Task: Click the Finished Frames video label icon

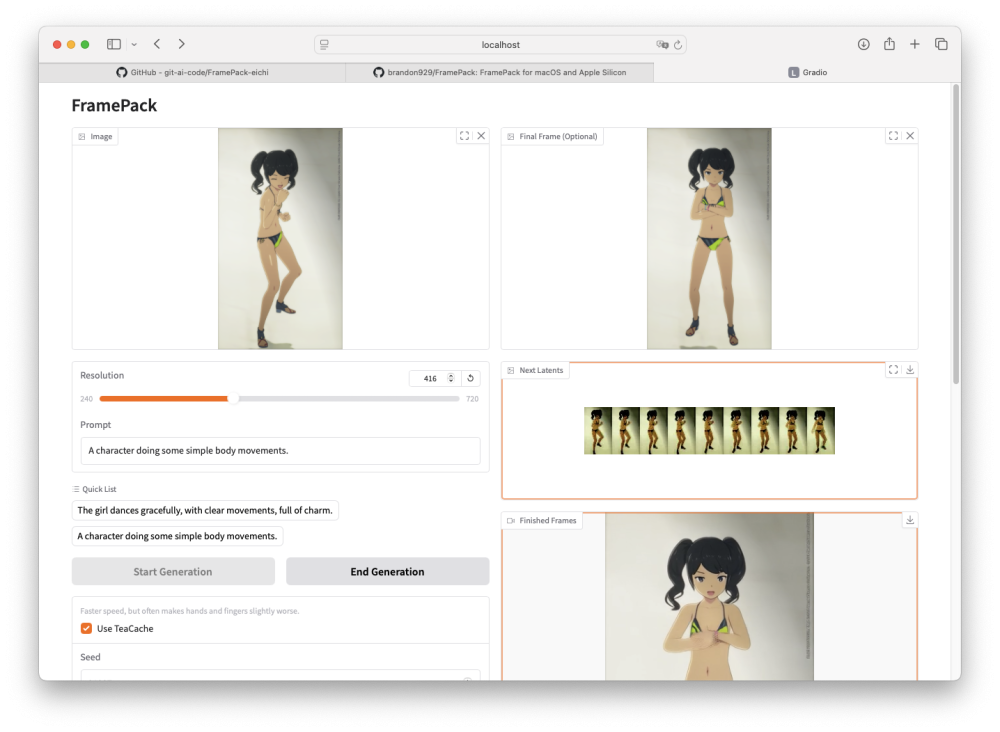Action: 511,521
